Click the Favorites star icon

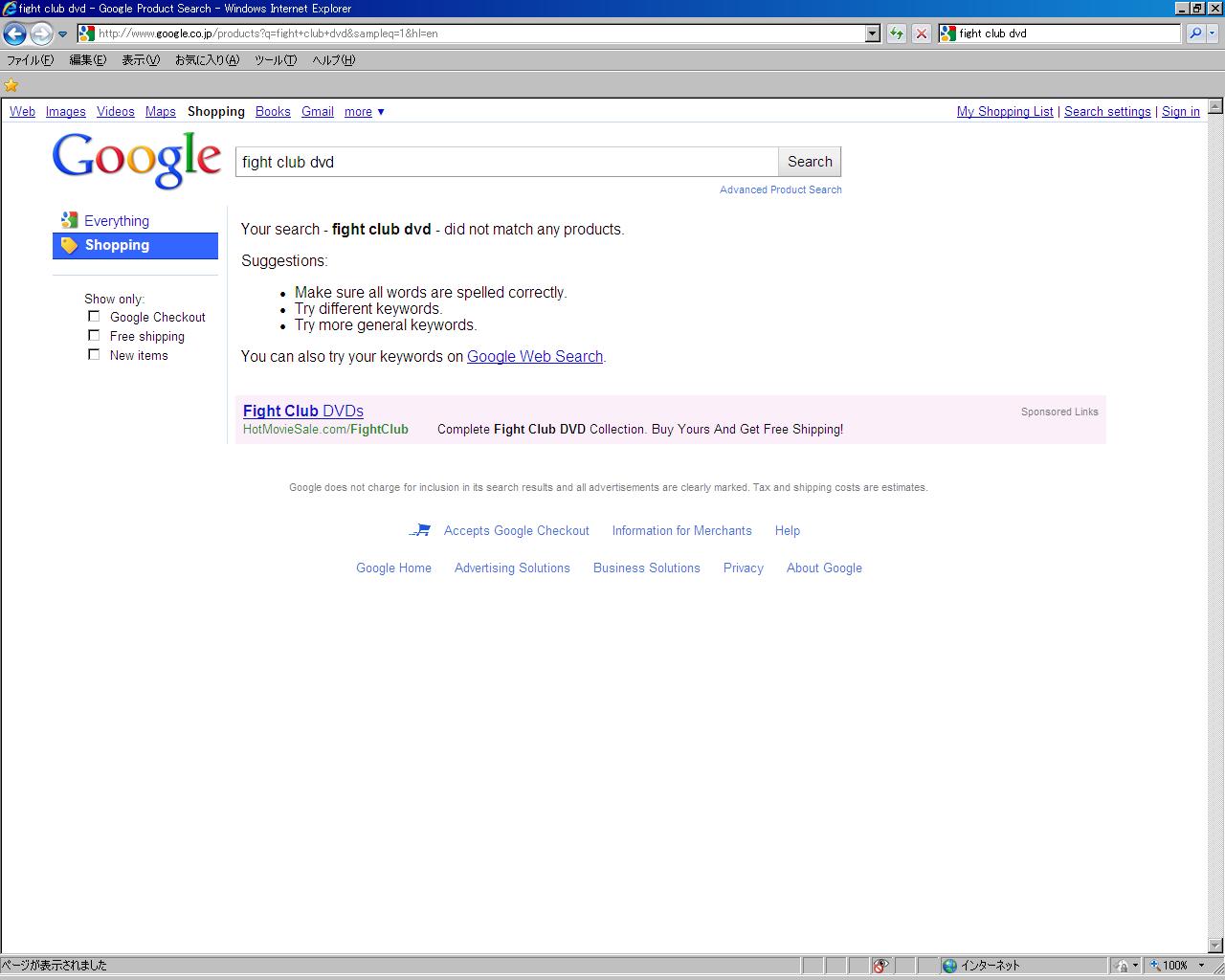11,85
